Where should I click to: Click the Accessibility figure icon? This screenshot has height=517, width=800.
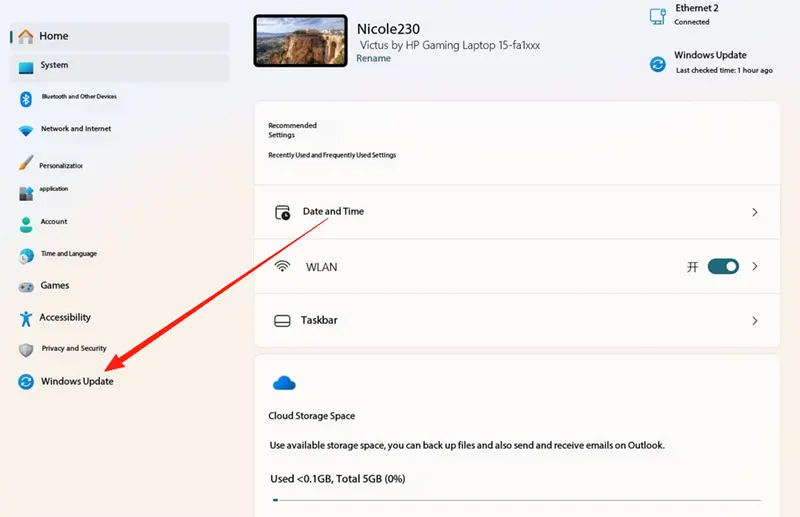click(x=26, y=318)
